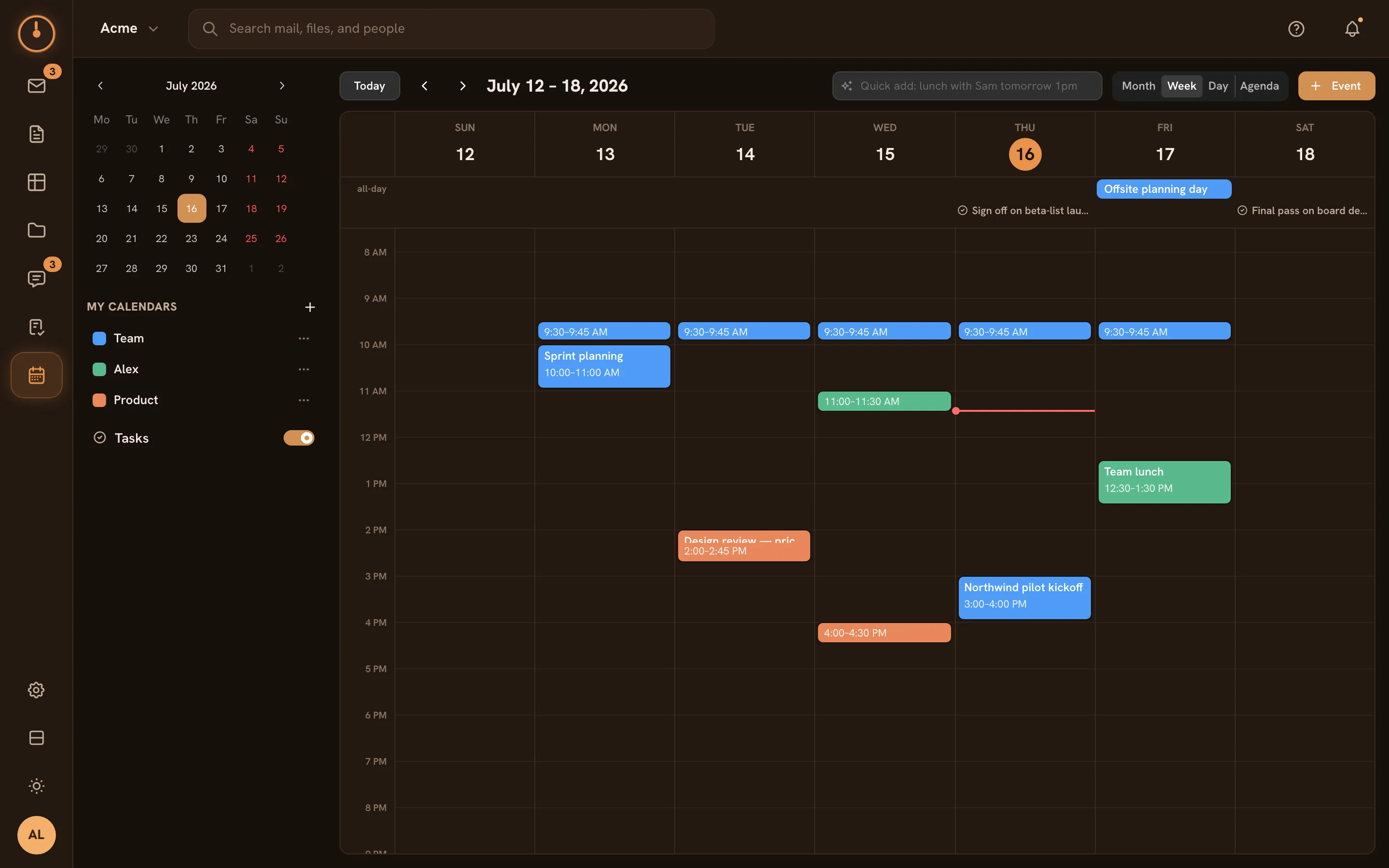Select July 24 in mini calendar
This screenshot has height=868, width=1389.
(221, 239)
